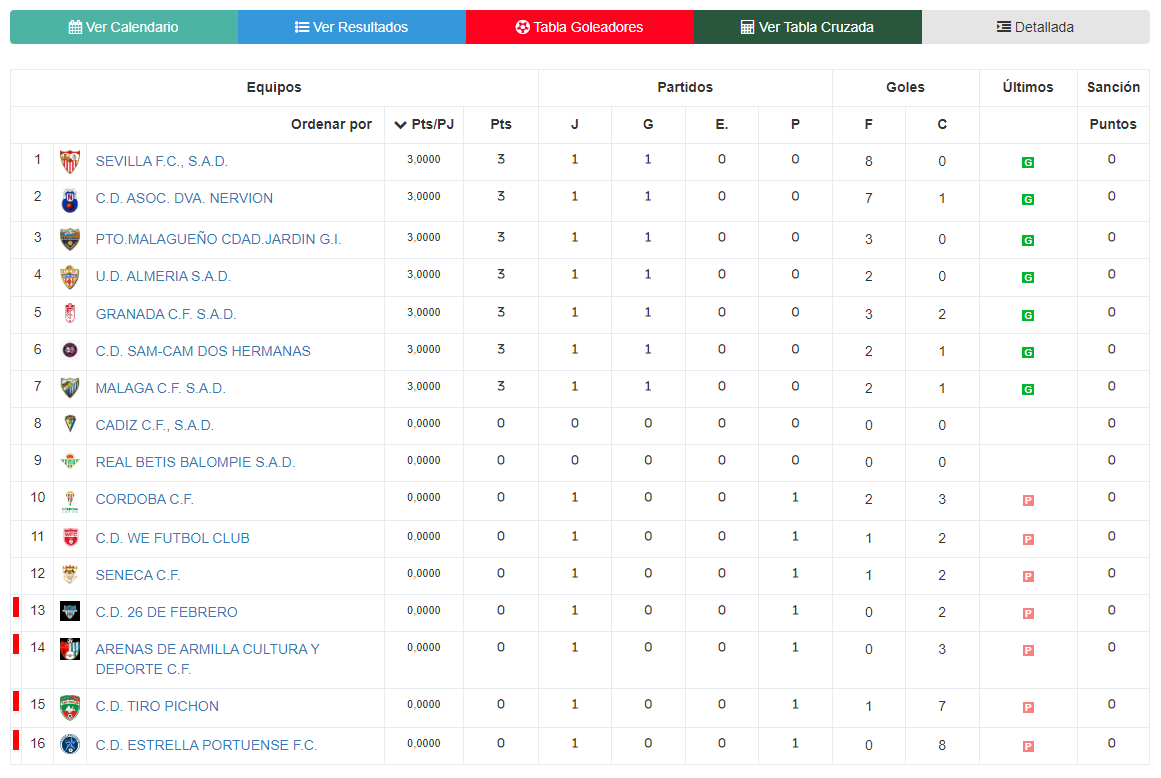Open the ARENAS DE ARMILLA CULTURA Y DEPORTE link
Viewport: 1161px width, 778px height.
pos(207,659)
